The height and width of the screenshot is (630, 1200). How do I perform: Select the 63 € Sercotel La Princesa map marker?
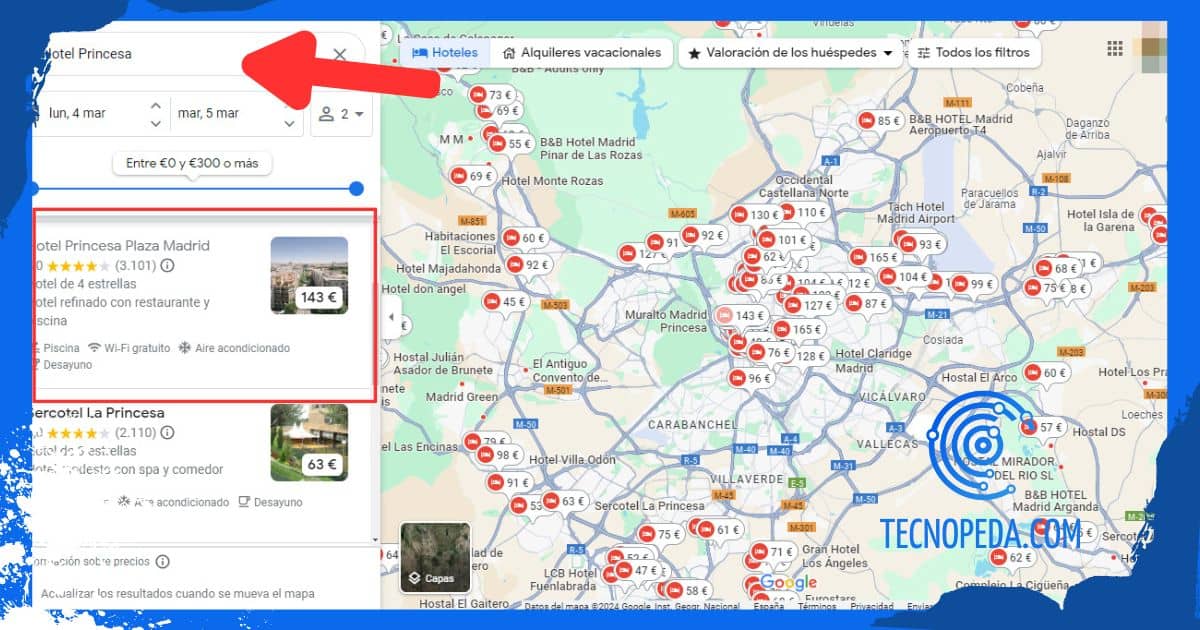[x=565, y=501]
